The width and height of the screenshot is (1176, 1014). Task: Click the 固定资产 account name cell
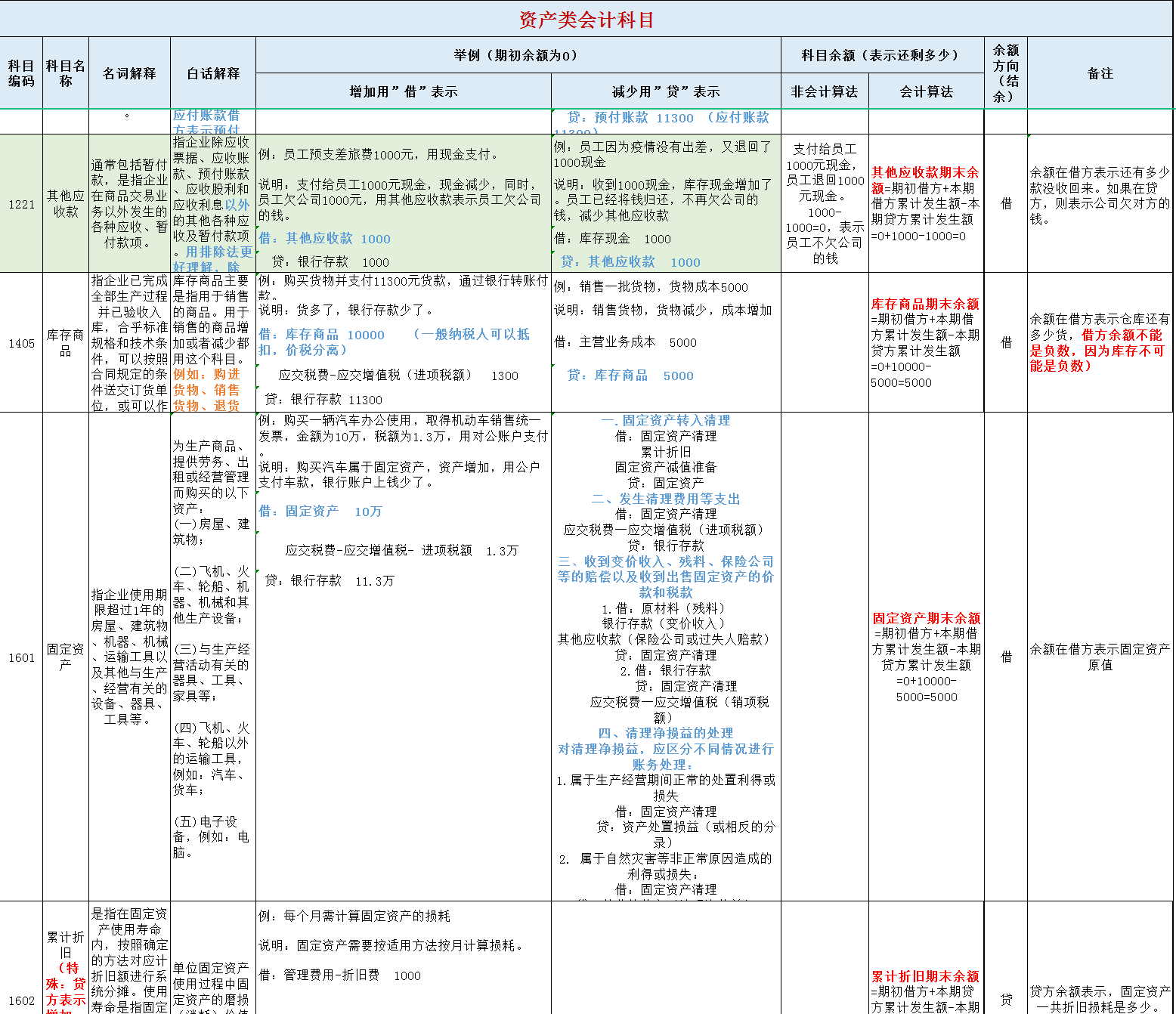click(x=65, y=657)
